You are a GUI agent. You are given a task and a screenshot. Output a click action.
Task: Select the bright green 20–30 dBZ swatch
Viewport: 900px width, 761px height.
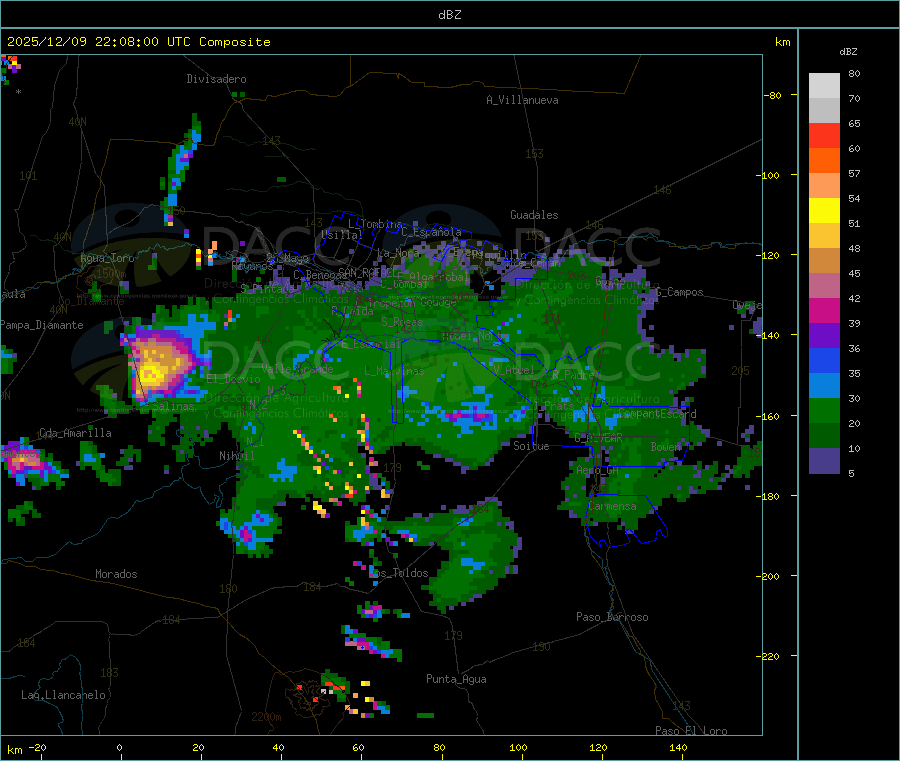824,410
